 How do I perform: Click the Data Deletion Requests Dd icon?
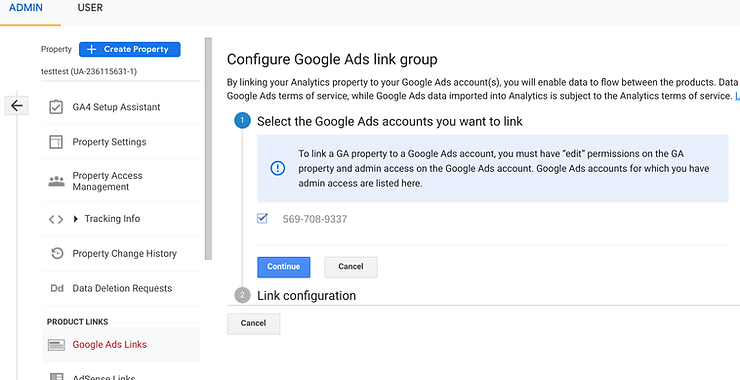[x=57, y=288]
